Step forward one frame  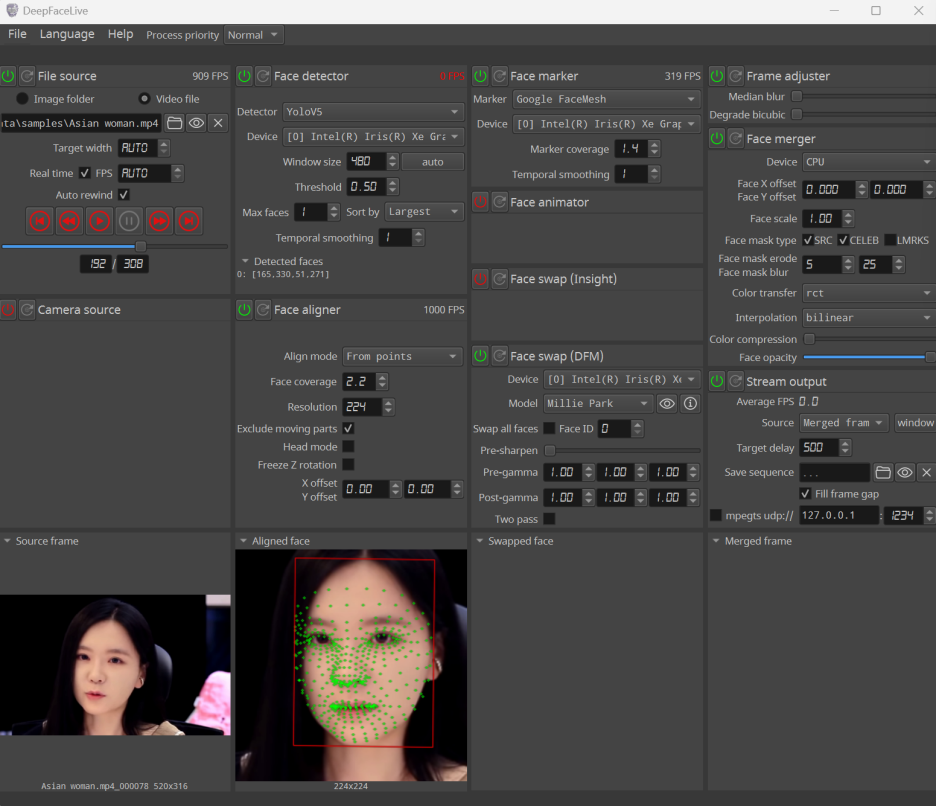(x=159, y=221)
